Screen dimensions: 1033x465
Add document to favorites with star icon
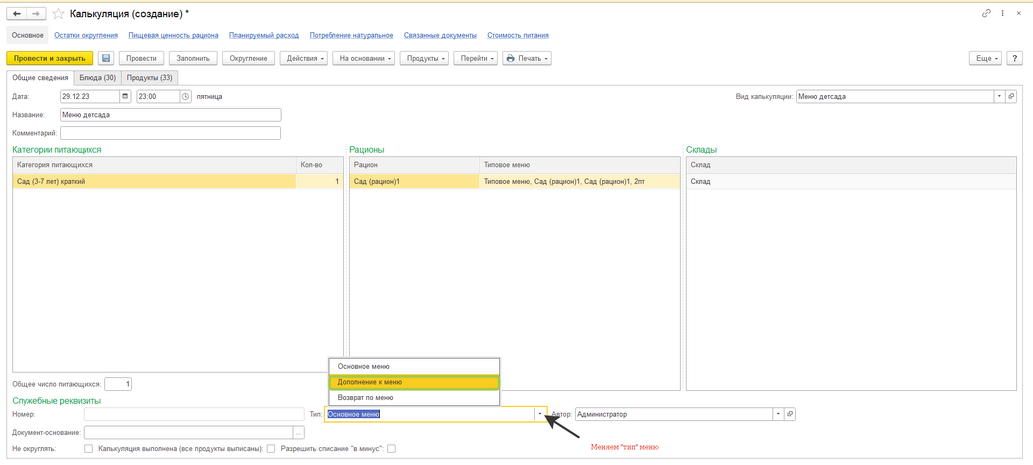58,14
